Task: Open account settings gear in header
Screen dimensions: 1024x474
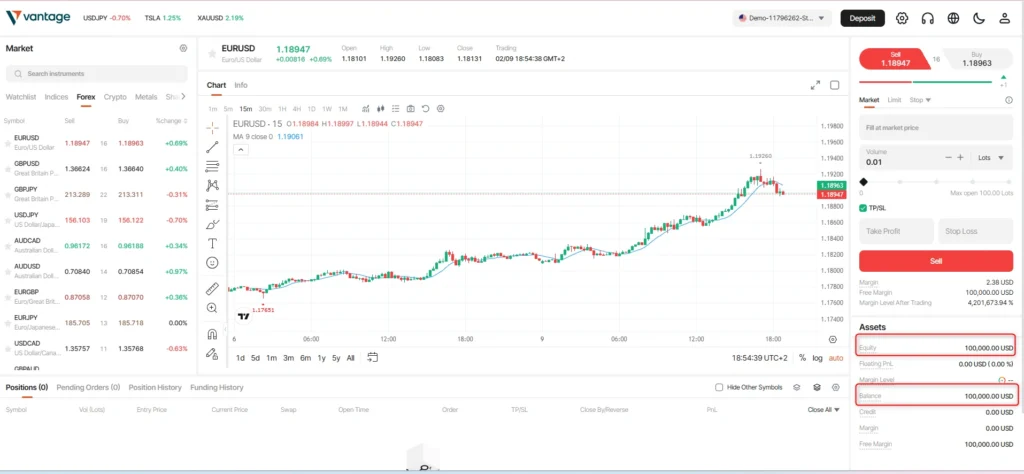Action: (902, 18)
